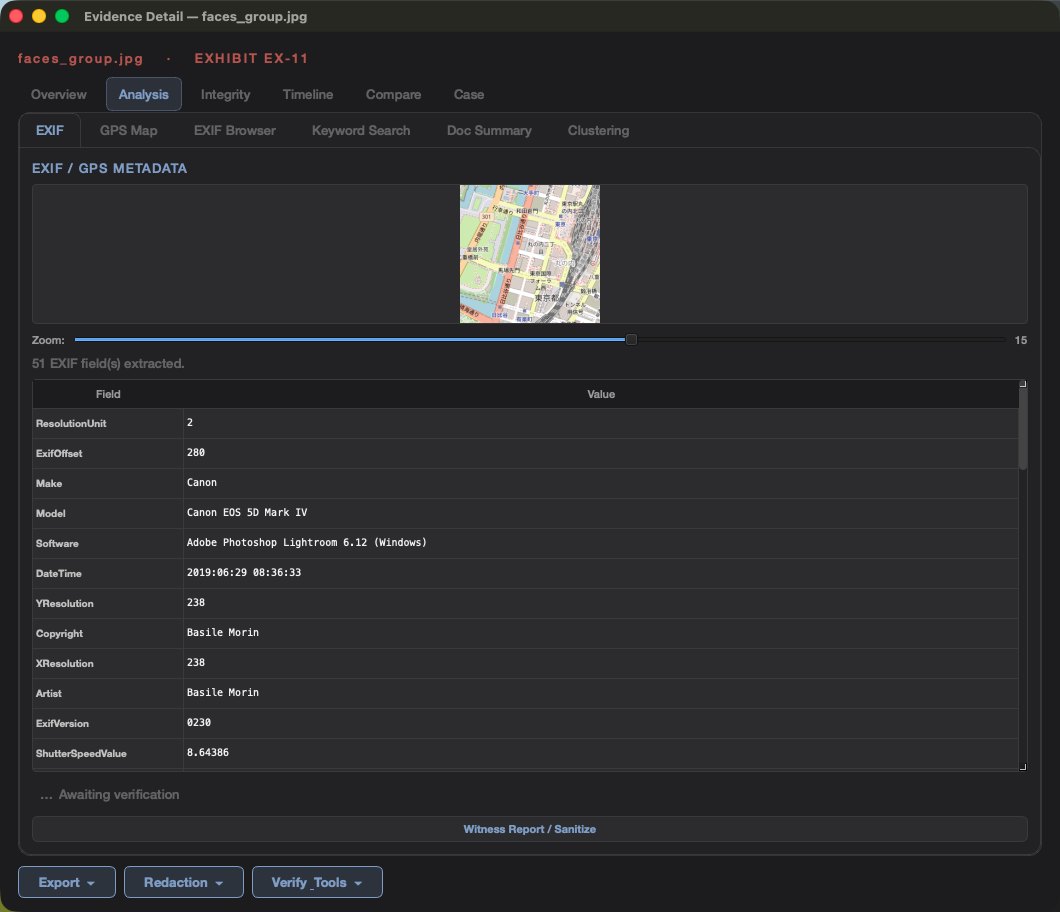Click the YResolution value 238

pyautogui.click(x=601, y=603)
